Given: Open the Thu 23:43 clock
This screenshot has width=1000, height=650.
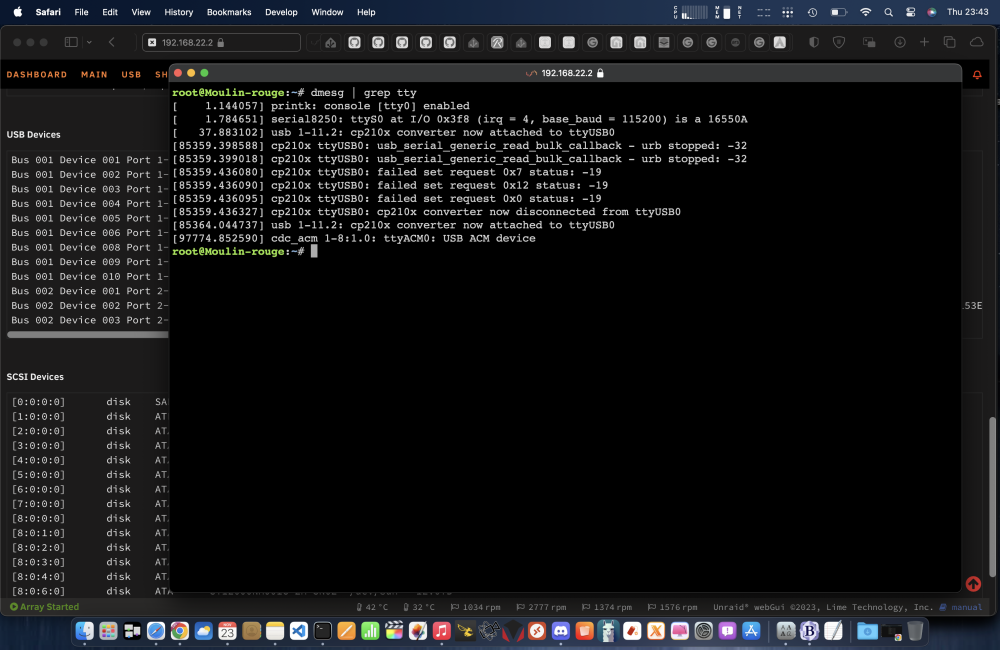Looking at the screenshot, I should point(967,12).
